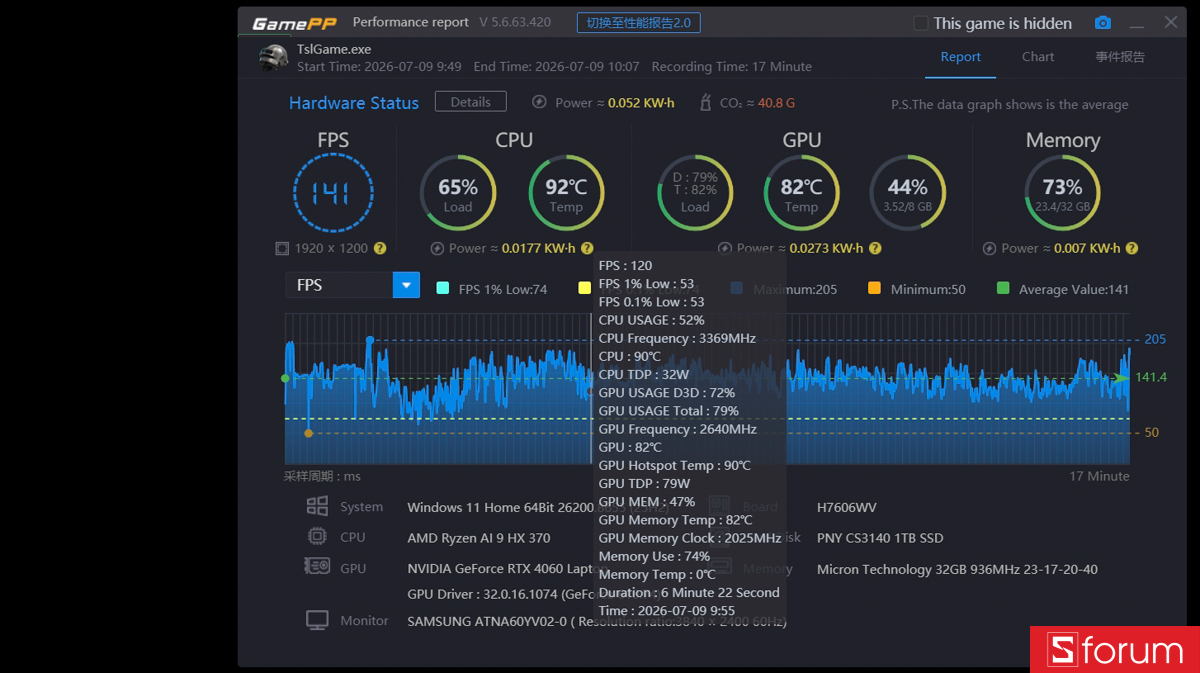The width and height of the screenshot is (1200, 673).
Task: Click the power icon beside 0.052 KW·h
Action: [x=539, y=102]
